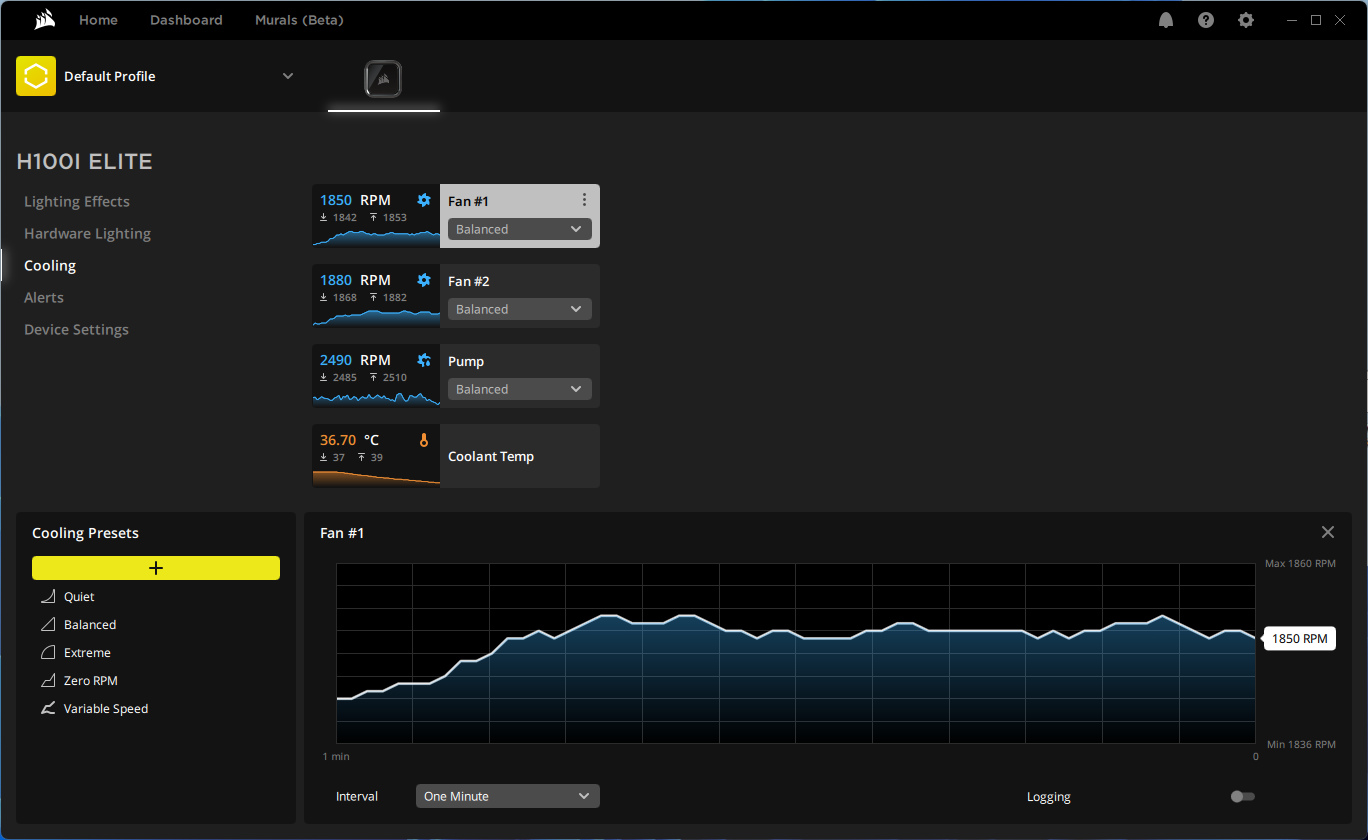Expand the Default Profile selector
This screenshot has height=840, width=1368.
(x=287, y=76)
